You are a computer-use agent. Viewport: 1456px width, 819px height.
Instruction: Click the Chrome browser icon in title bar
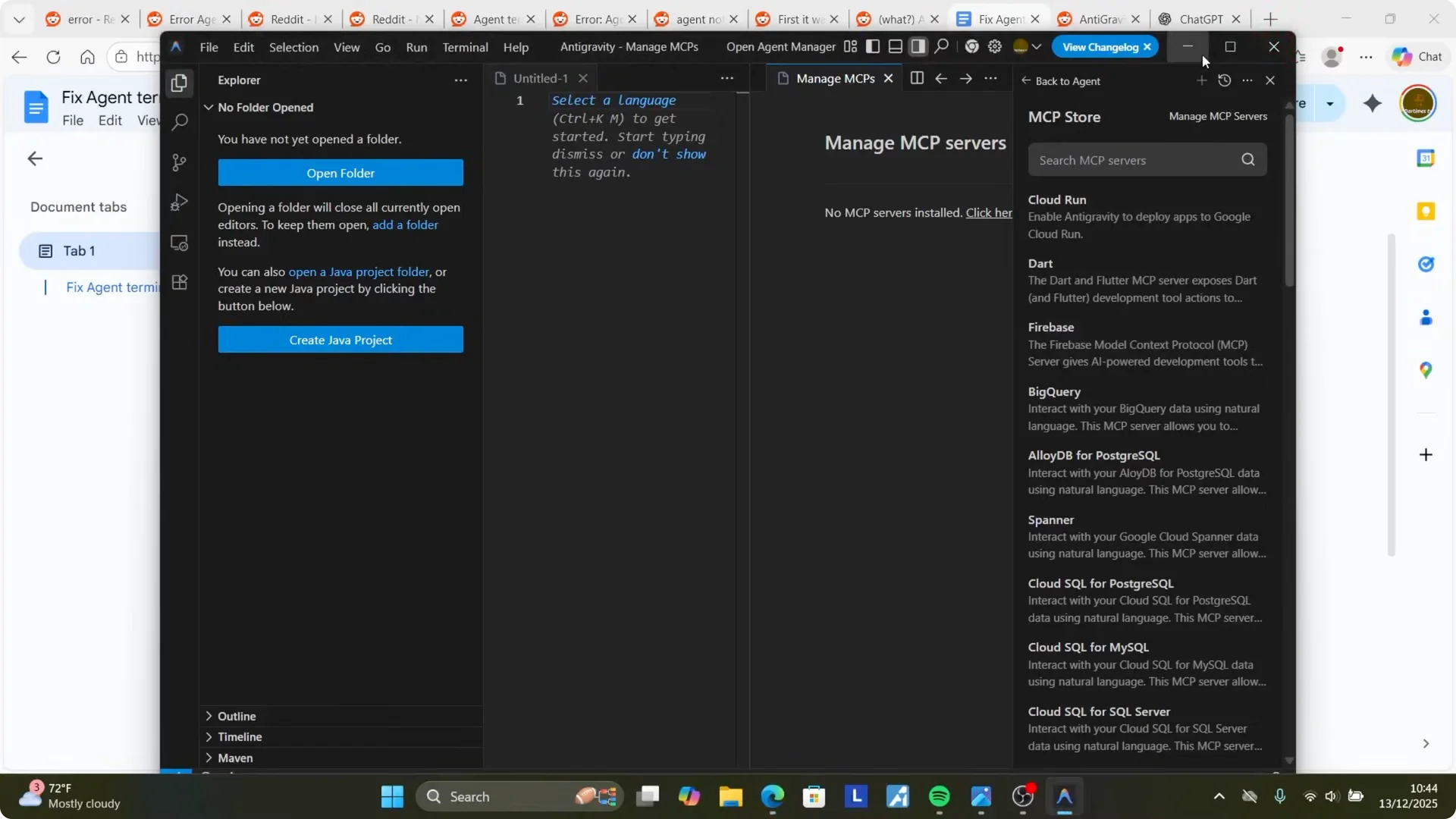tap(971, 47)
